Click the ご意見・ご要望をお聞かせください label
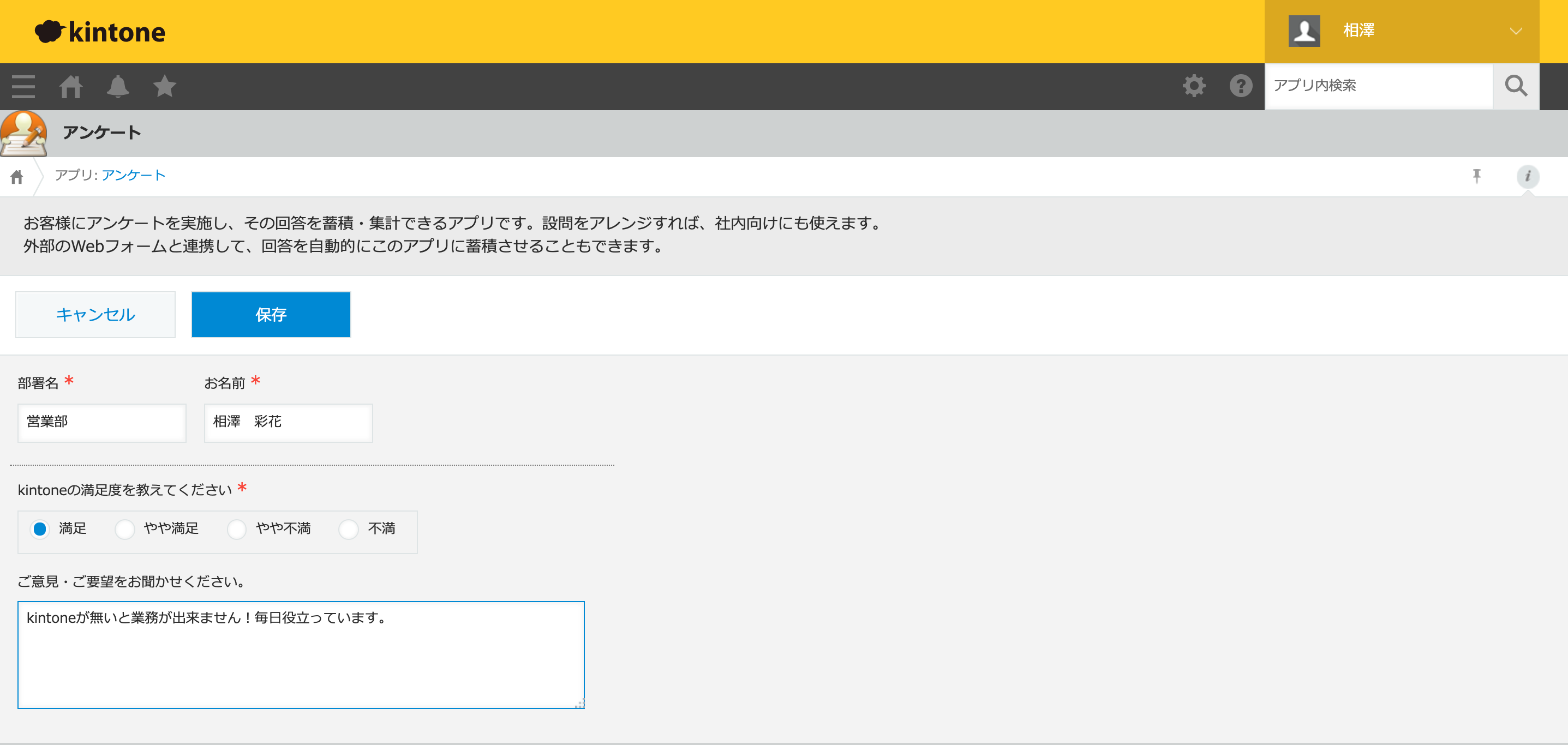The width and height of the screenshot is (1568, 745). (x=131, y=581)
